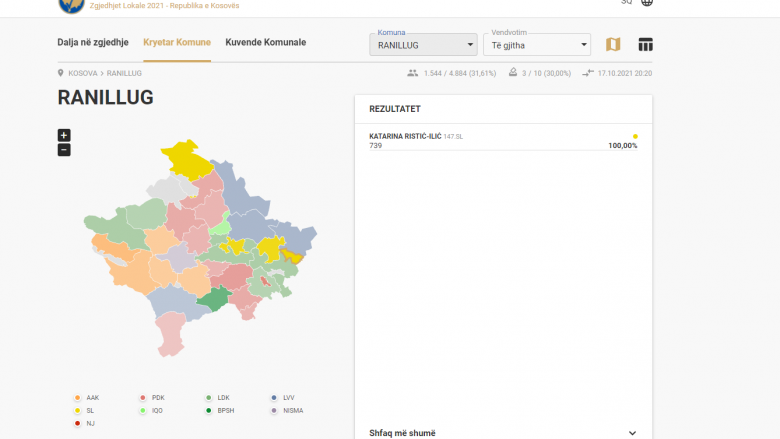Click the location pin breadcrumb icon
This screenshot has height=439, width=780.
coord(61,73)
